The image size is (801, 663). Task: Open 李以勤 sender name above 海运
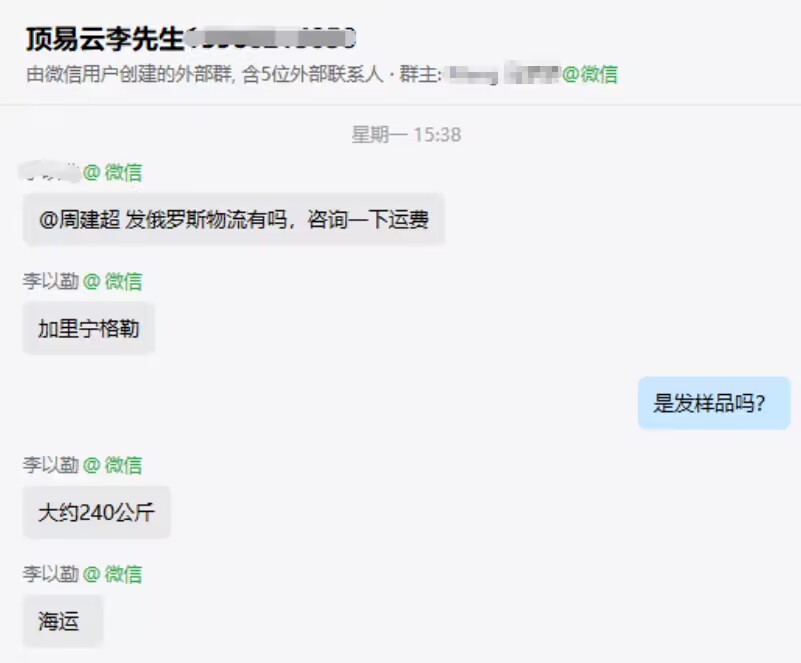51,574
